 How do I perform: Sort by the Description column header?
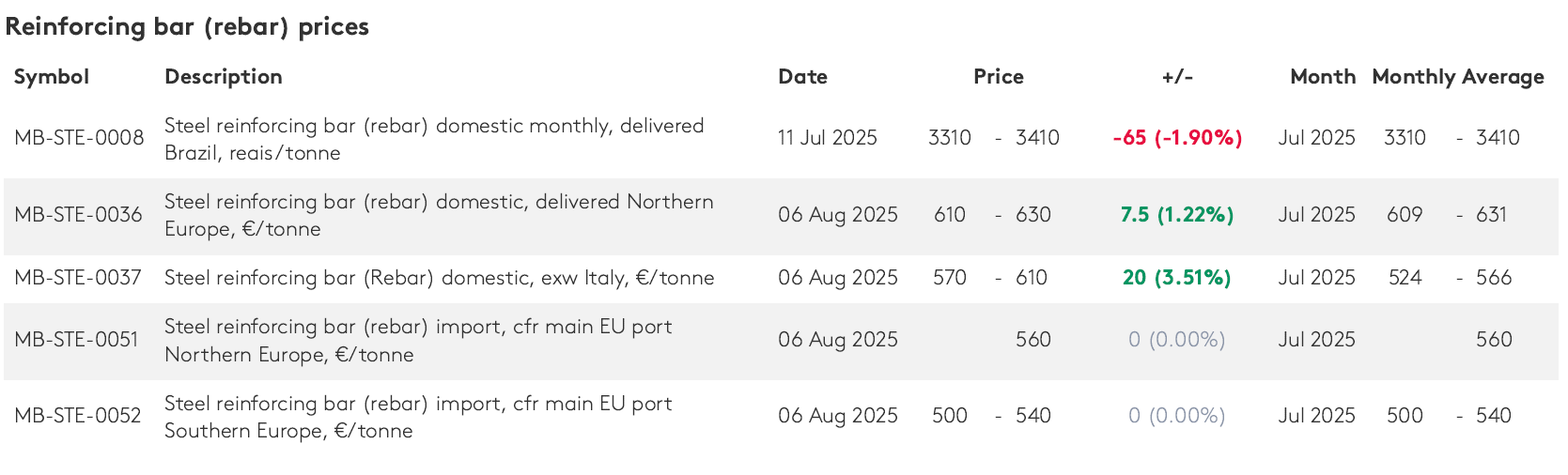[x=224, y=77]
